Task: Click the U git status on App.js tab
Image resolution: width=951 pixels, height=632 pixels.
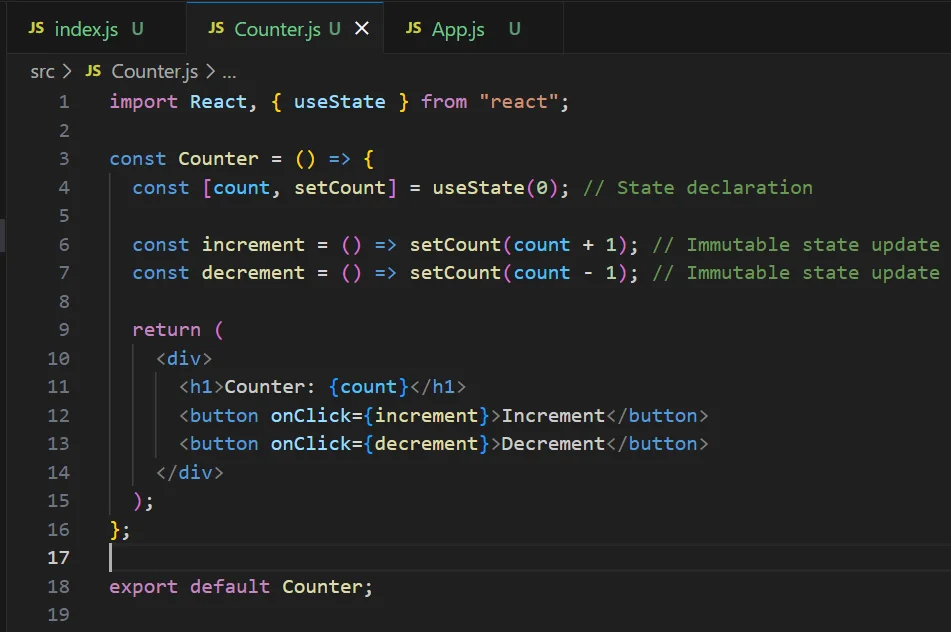Action: 514,29
